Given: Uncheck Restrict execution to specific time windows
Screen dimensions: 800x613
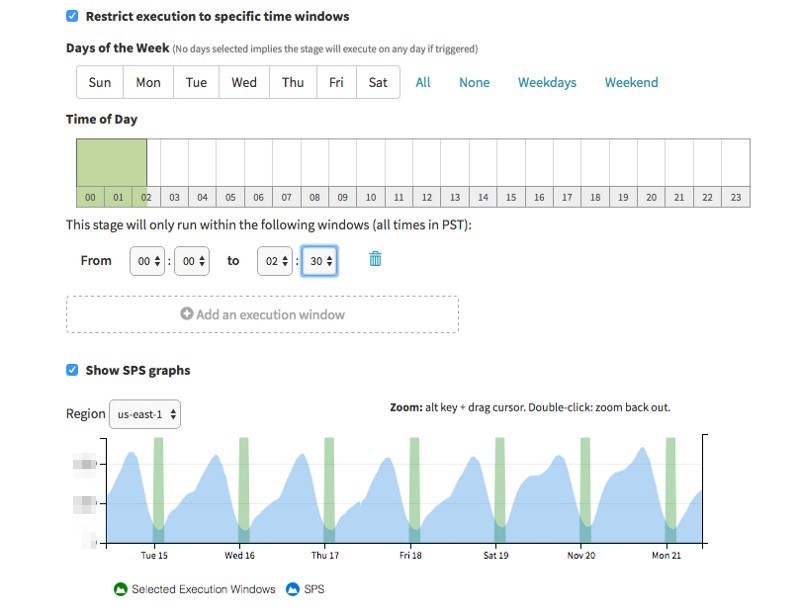Looking at the screenshot, I should 72,17.
